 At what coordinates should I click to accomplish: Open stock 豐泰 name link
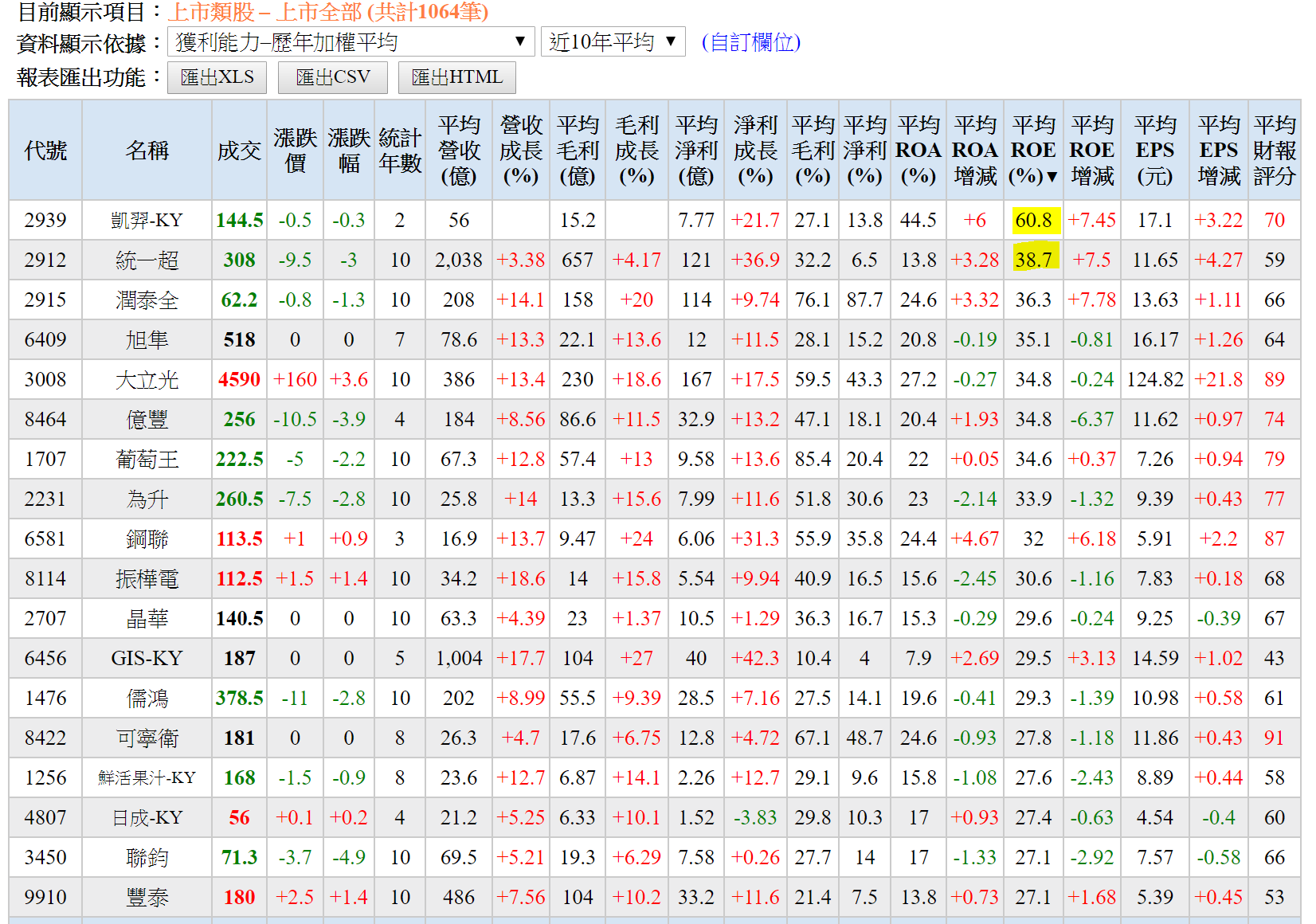tap(147, 897)
